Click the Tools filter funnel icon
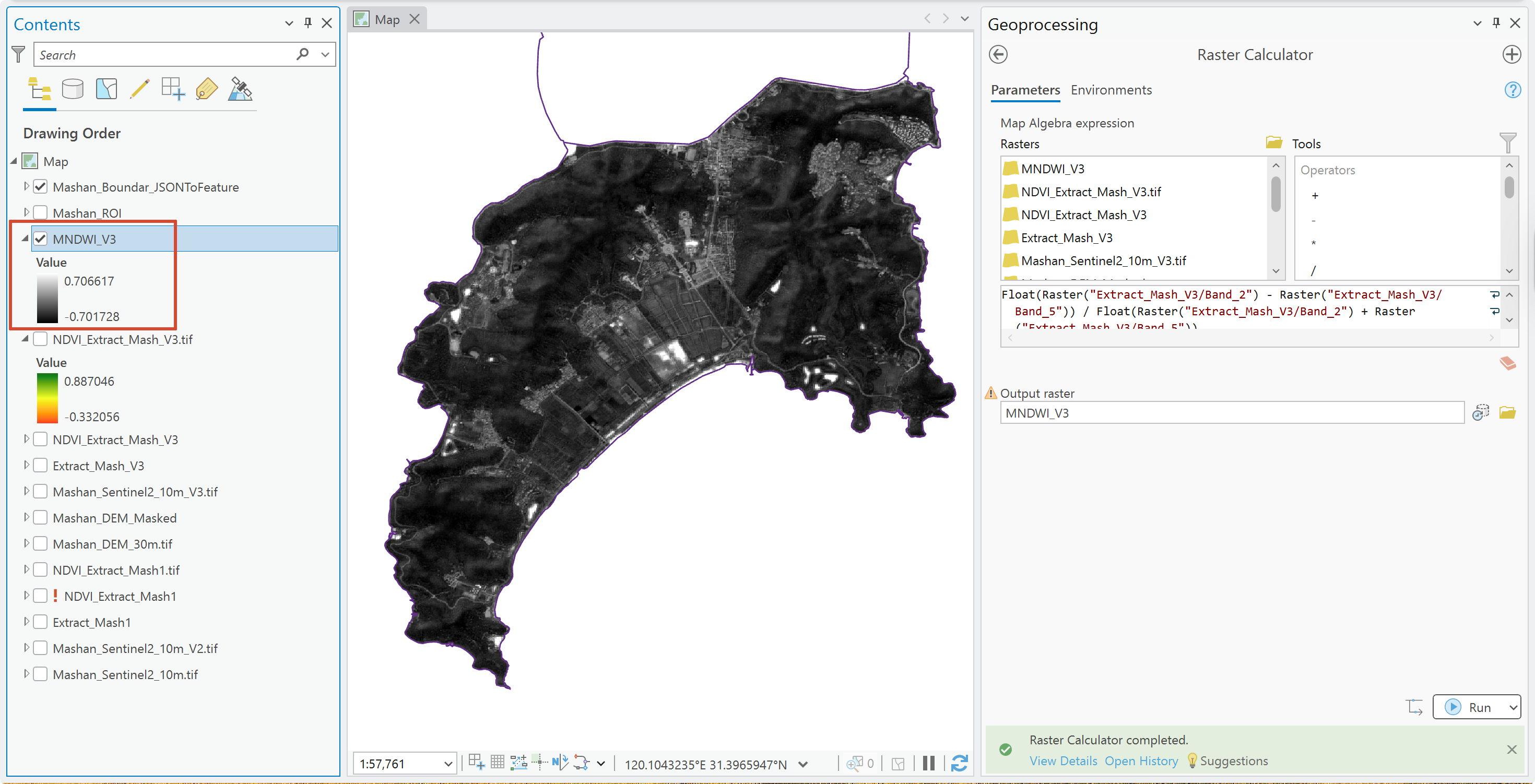1535x784 pixels. (1507, 143)
